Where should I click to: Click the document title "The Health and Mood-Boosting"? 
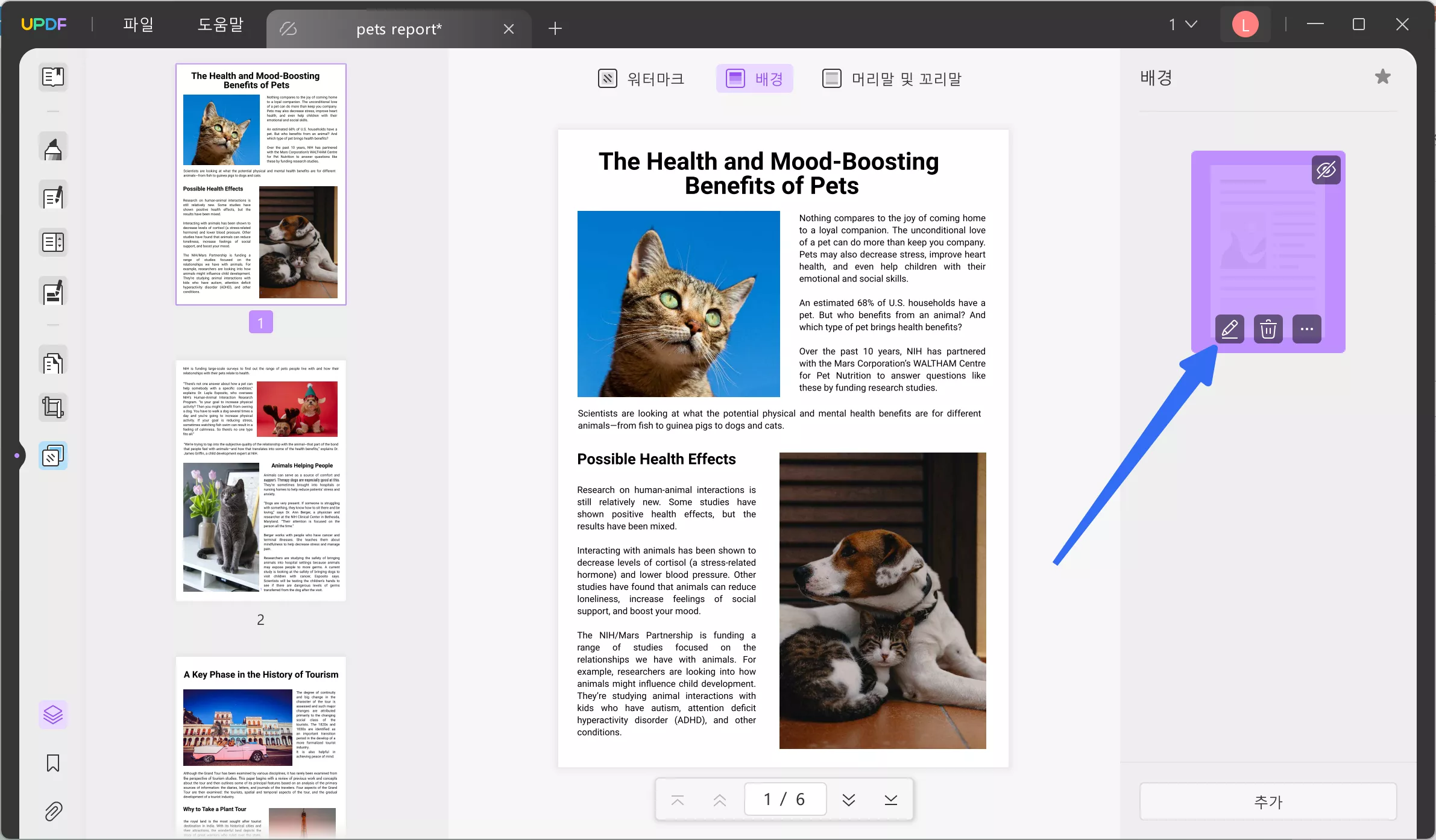pyautogui.click(x=769, y=161)
